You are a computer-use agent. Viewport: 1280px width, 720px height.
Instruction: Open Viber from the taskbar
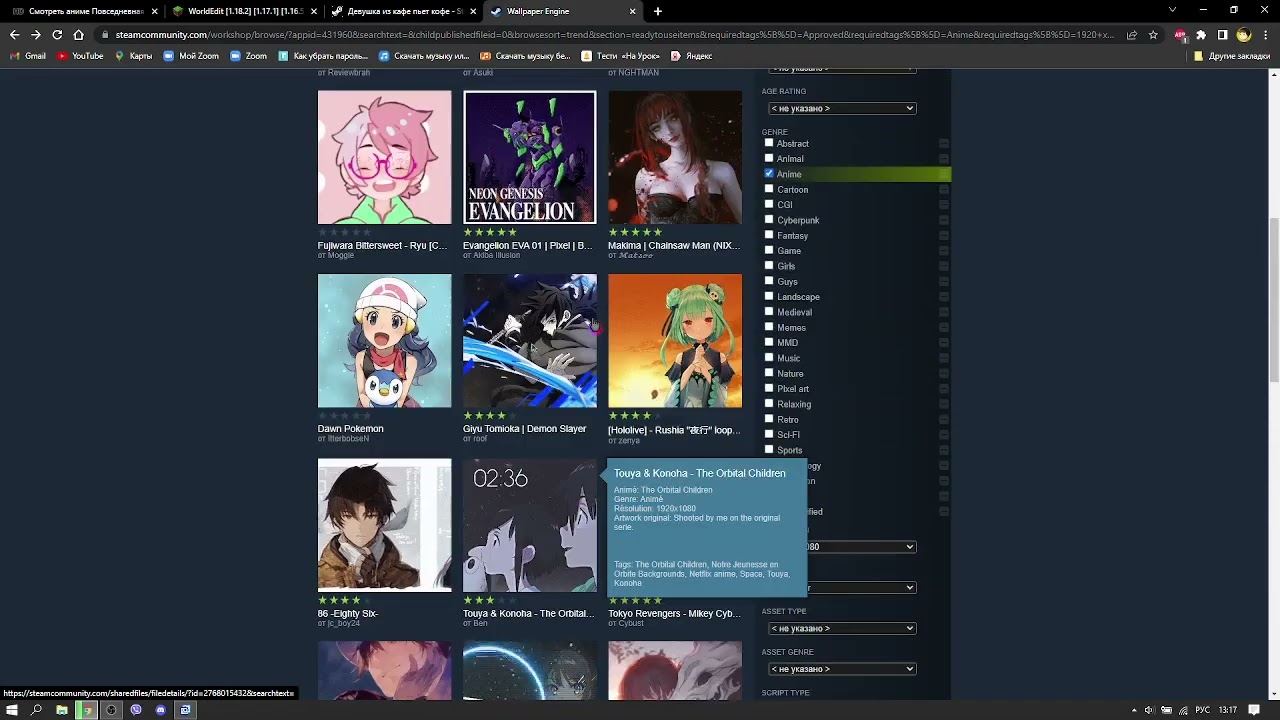pos(136,710)
